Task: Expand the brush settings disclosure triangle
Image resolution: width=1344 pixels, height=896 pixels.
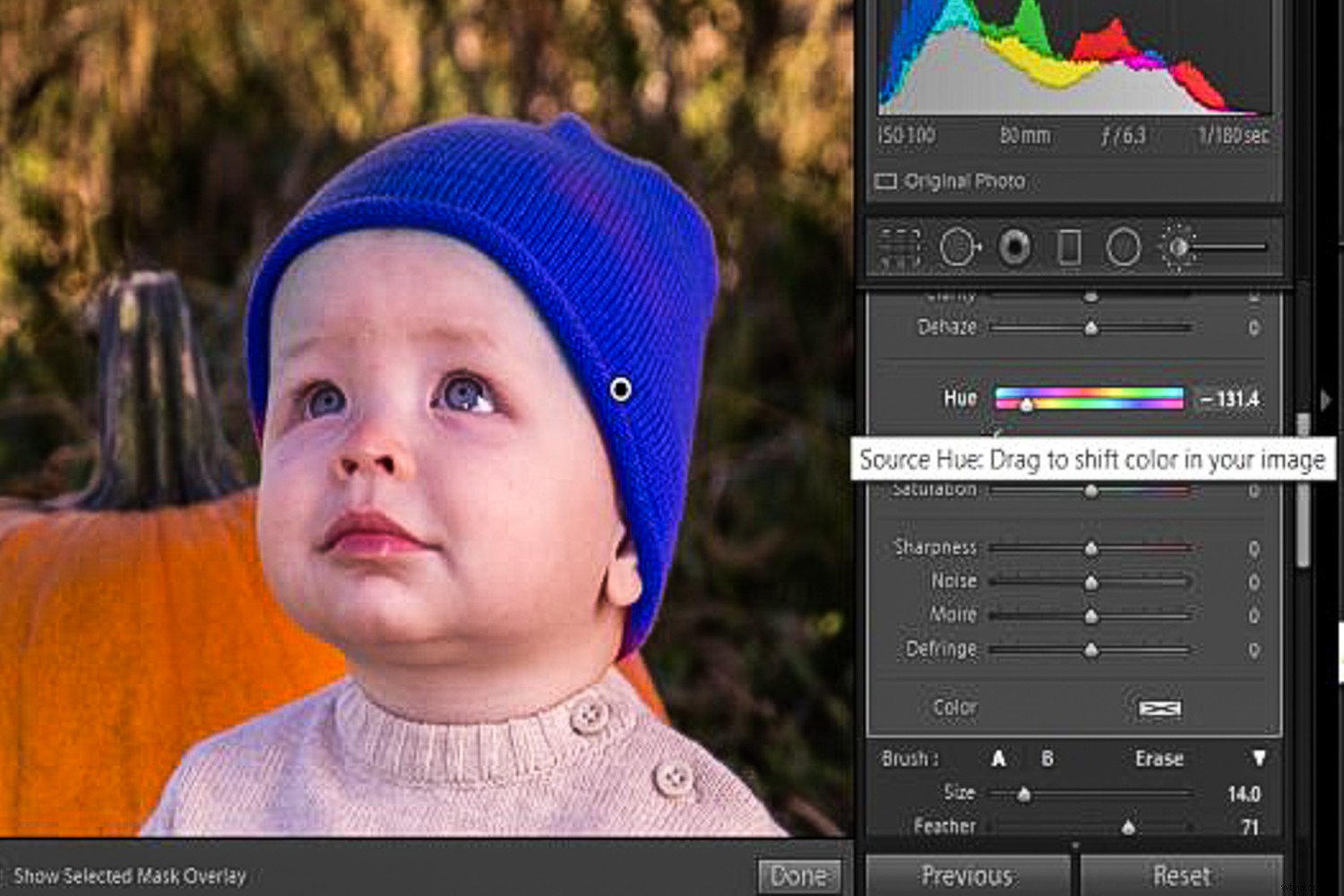Action: click(x=1262, y=758)
